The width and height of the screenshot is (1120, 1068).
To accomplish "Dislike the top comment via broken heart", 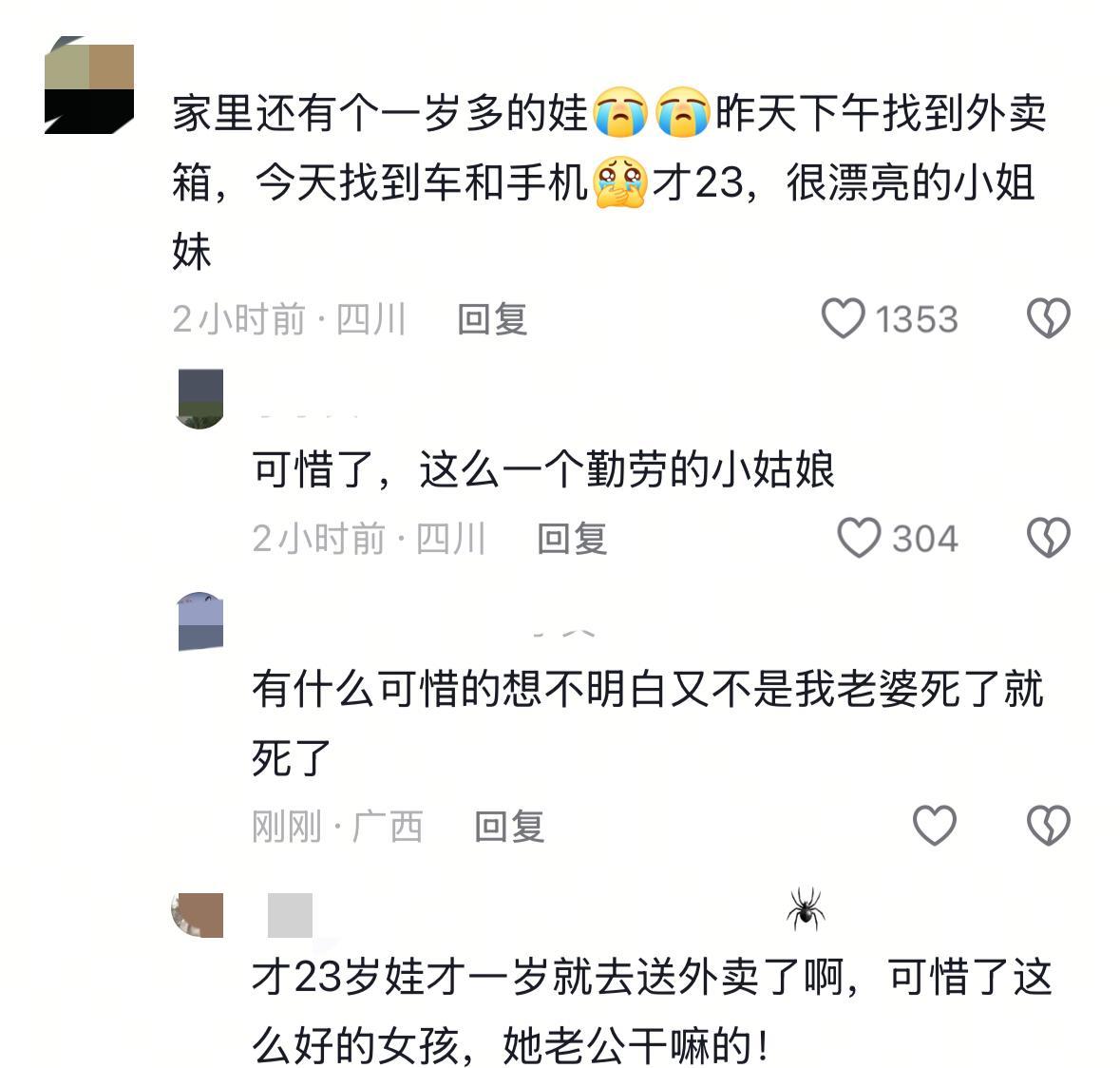I will click(x=1048, y=318).
